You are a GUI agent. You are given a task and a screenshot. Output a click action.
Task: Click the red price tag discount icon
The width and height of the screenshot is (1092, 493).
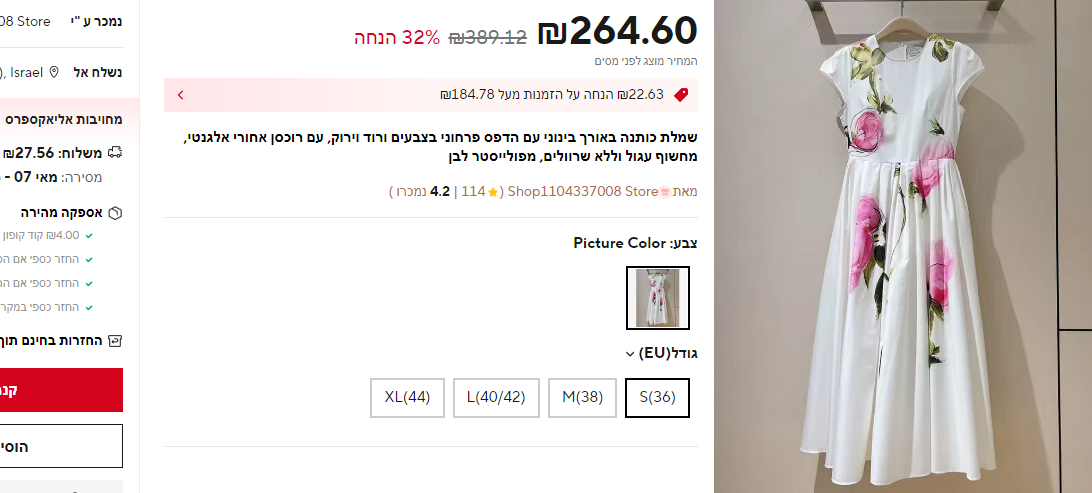pyautogui.click(x=681, y=95)
